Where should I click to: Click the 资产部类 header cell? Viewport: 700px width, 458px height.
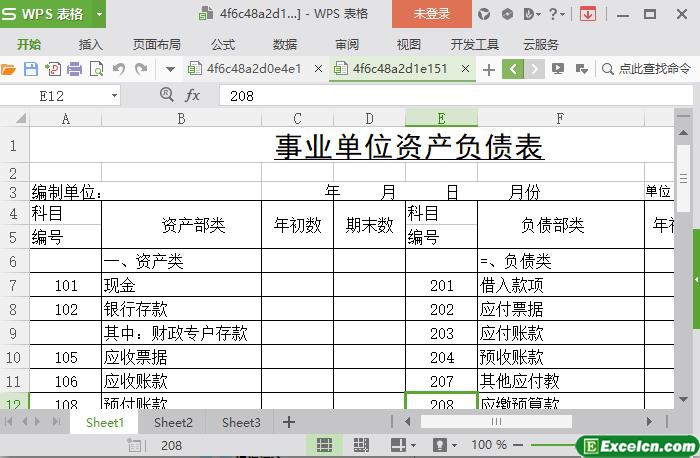pos(181,225)
